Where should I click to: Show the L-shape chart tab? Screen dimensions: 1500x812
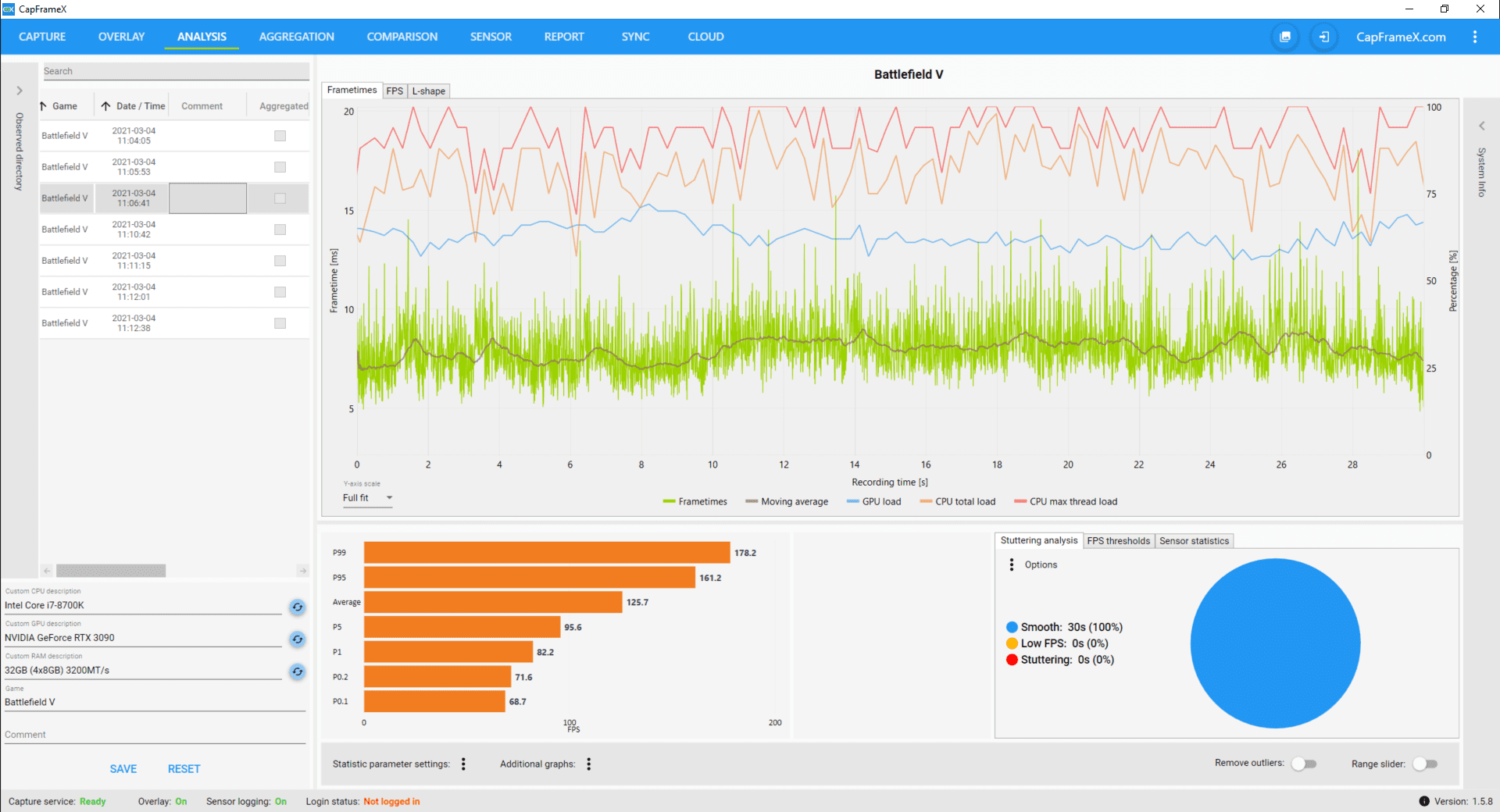[x=429, y=91]
